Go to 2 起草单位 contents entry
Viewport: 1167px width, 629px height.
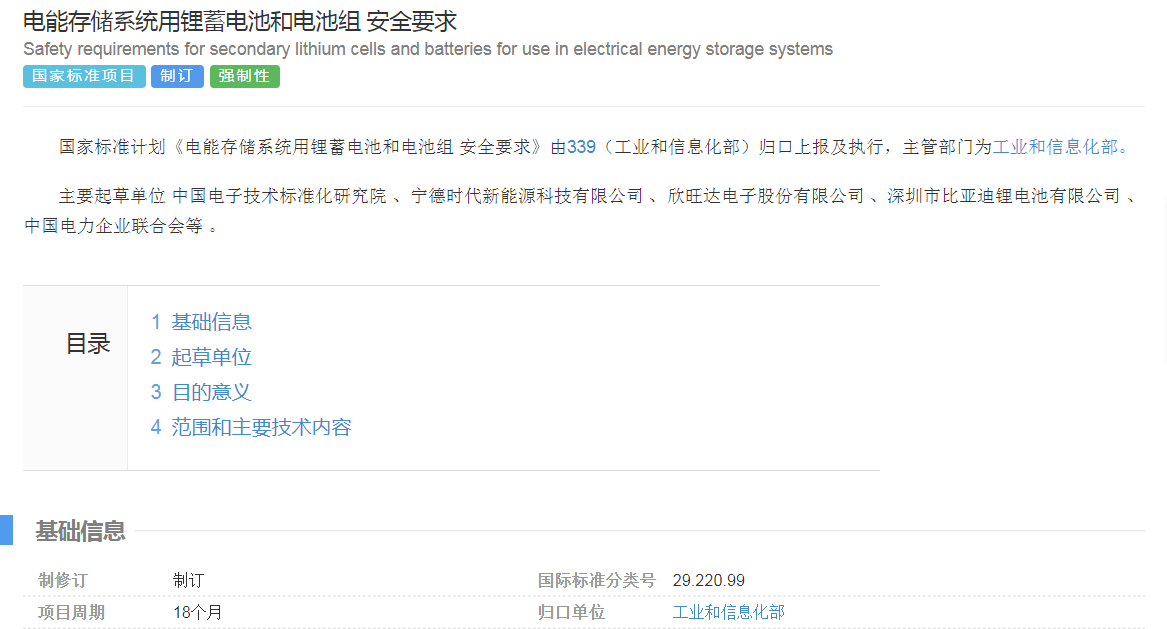(201, 357)
